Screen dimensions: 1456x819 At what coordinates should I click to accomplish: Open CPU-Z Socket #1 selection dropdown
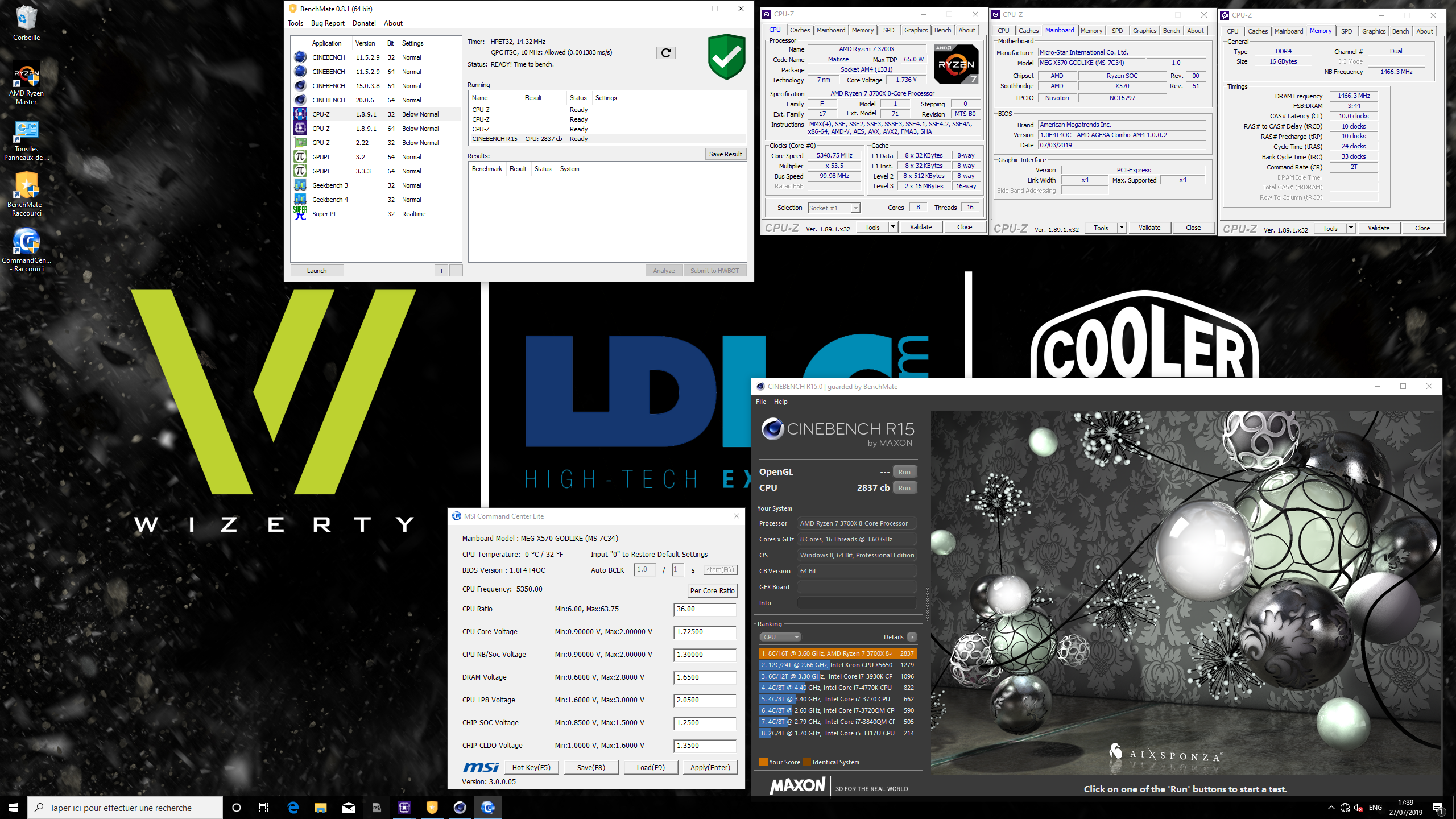(x=834, y=208)
